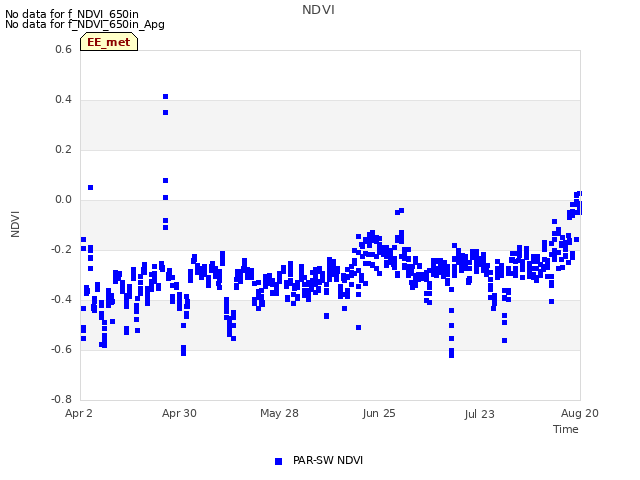Click the -0.8 y-axis tick label
The image size is (640, 480).
pyautogui.click(x=61, y=399)
